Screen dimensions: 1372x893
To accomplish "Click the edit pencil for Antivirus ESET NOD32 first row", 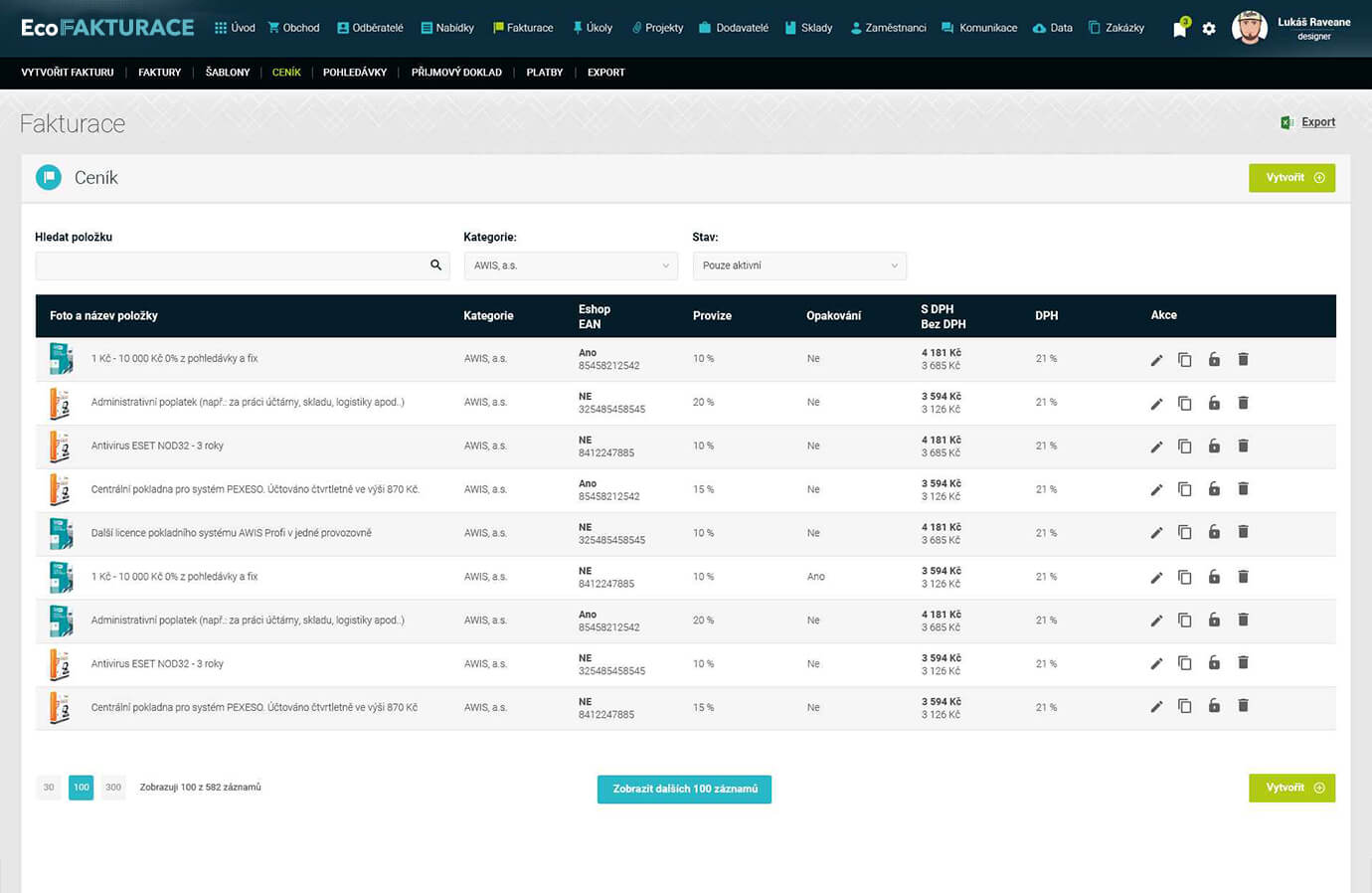I will click(x=1156, y=446).
